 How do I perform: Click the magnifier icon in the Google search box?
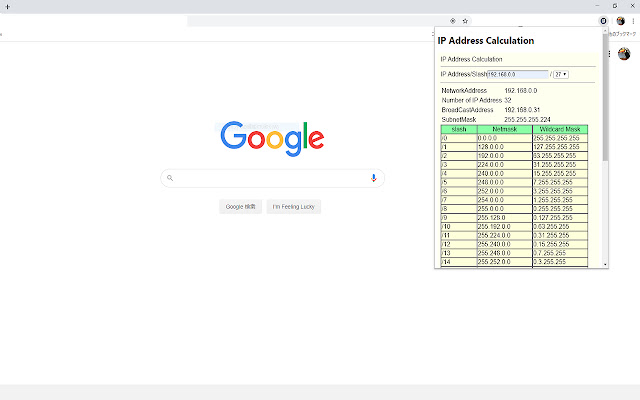coord(170,178)
